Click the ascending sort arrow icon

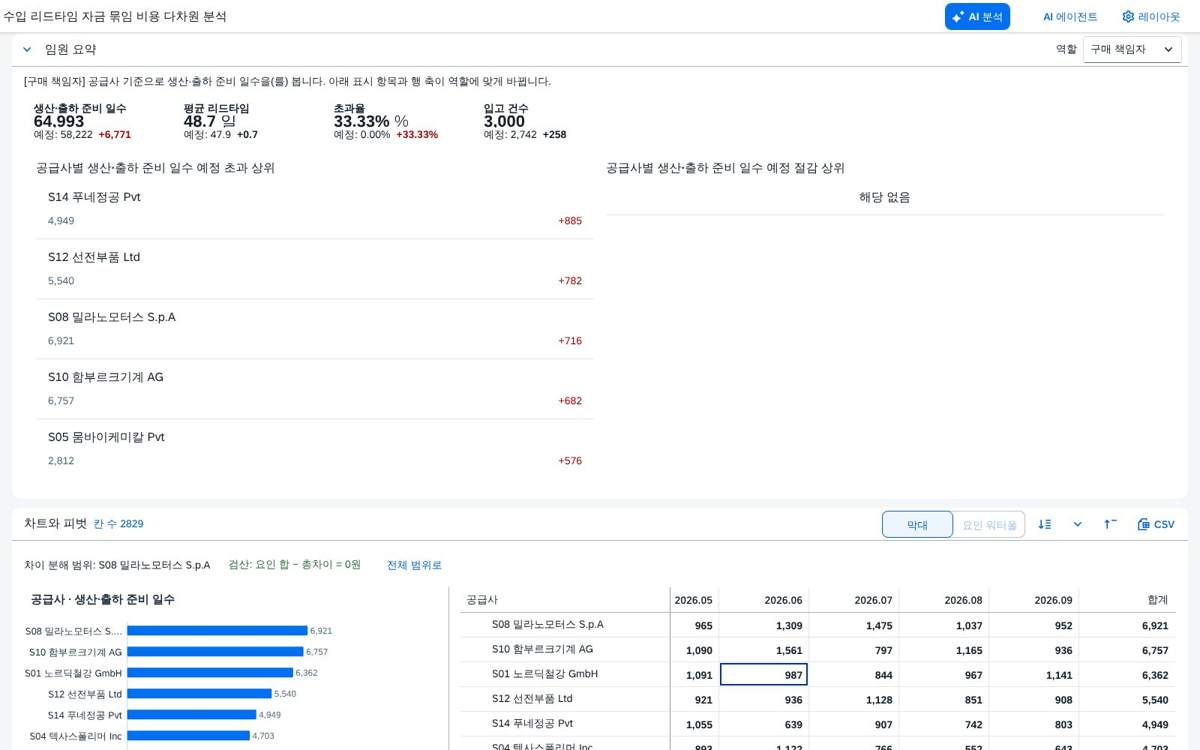(x=1110, y=524)
